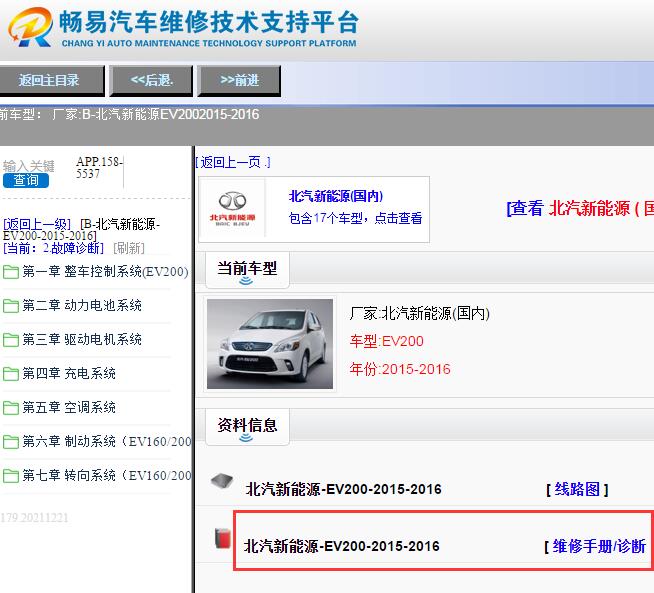Open the 线路图 wiring diagram link

[x=577, y=489]
